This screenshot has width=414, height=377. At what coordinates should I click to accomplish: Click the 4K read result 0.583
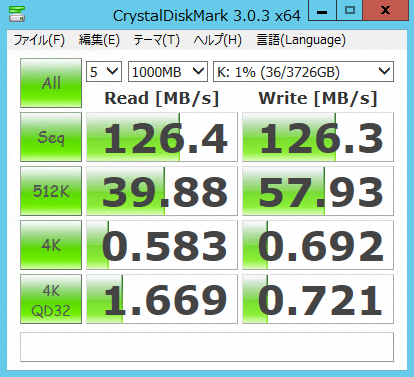click(x=162, y=245)
